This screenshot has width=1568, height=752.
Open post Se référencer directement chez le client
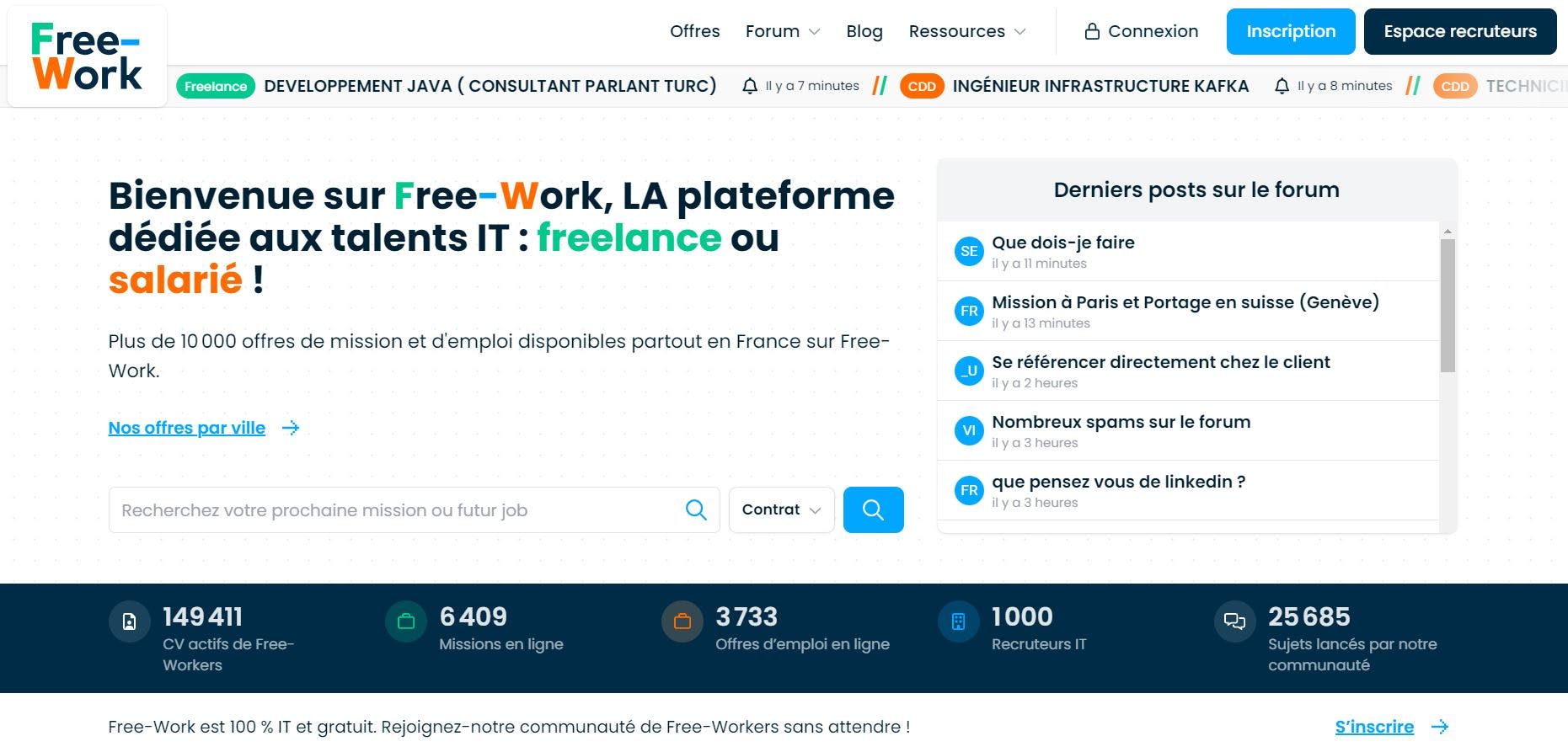[1161, 362]
